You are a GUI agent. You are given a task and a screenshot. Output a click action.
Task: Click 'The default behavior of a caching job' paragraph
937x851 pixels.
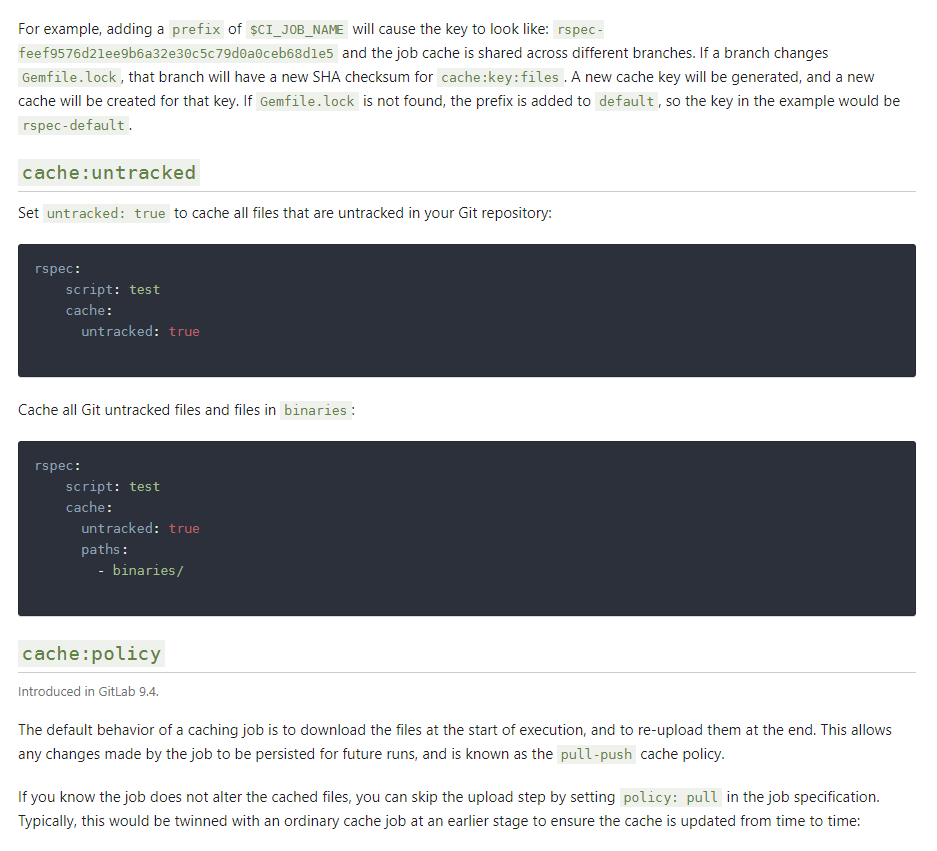(x=455, y=742)
